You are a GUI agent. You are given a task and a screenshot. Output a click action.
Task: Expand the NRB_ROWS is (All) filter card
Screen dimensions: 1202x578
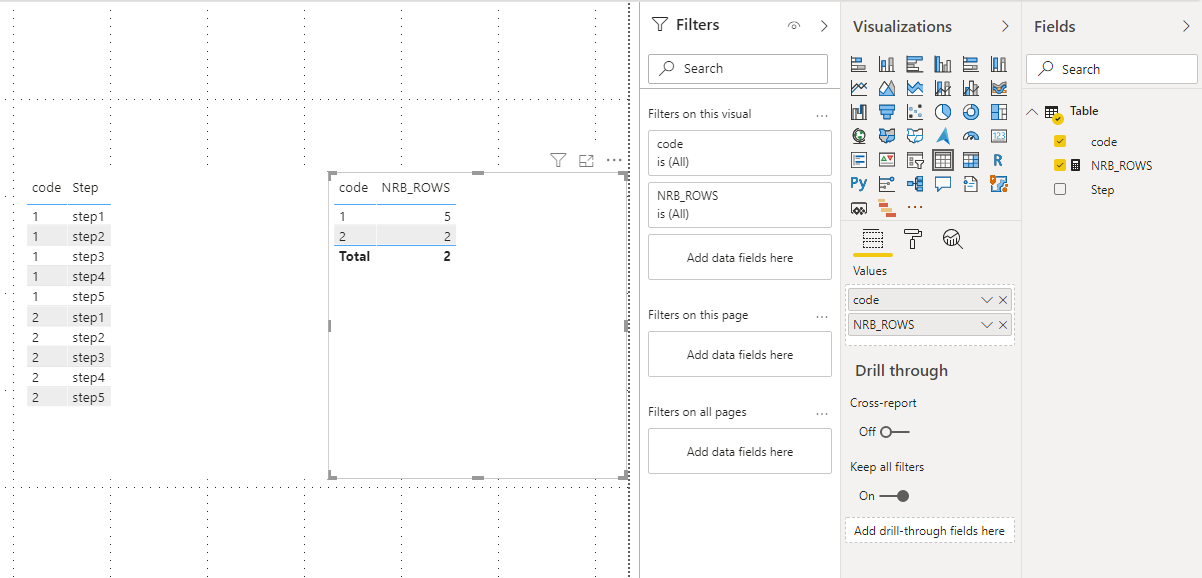pos(740,205)
